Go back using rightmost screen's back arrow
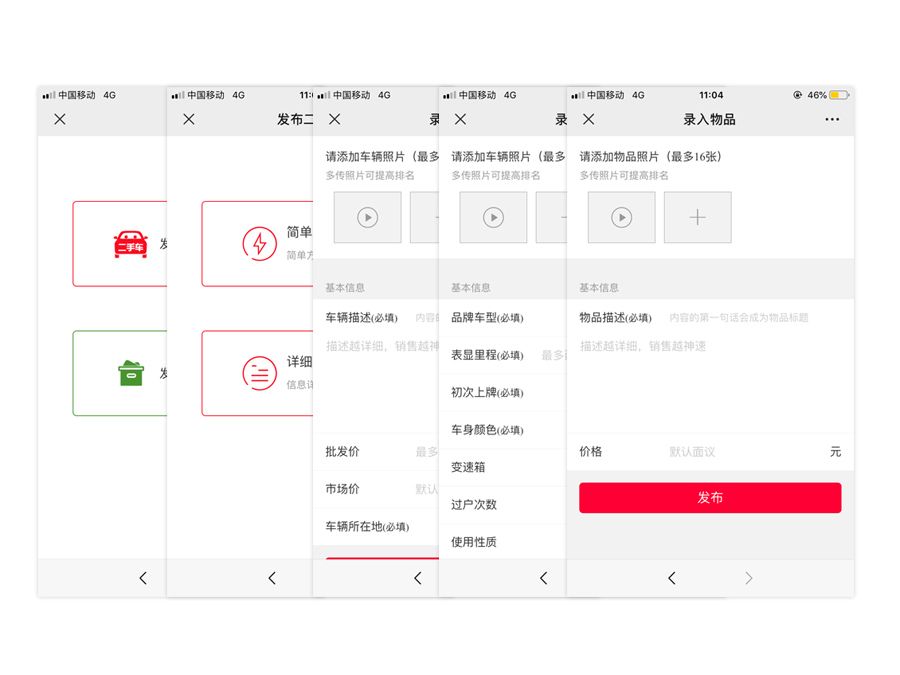The image size is (900, 675). coord(671,578)
